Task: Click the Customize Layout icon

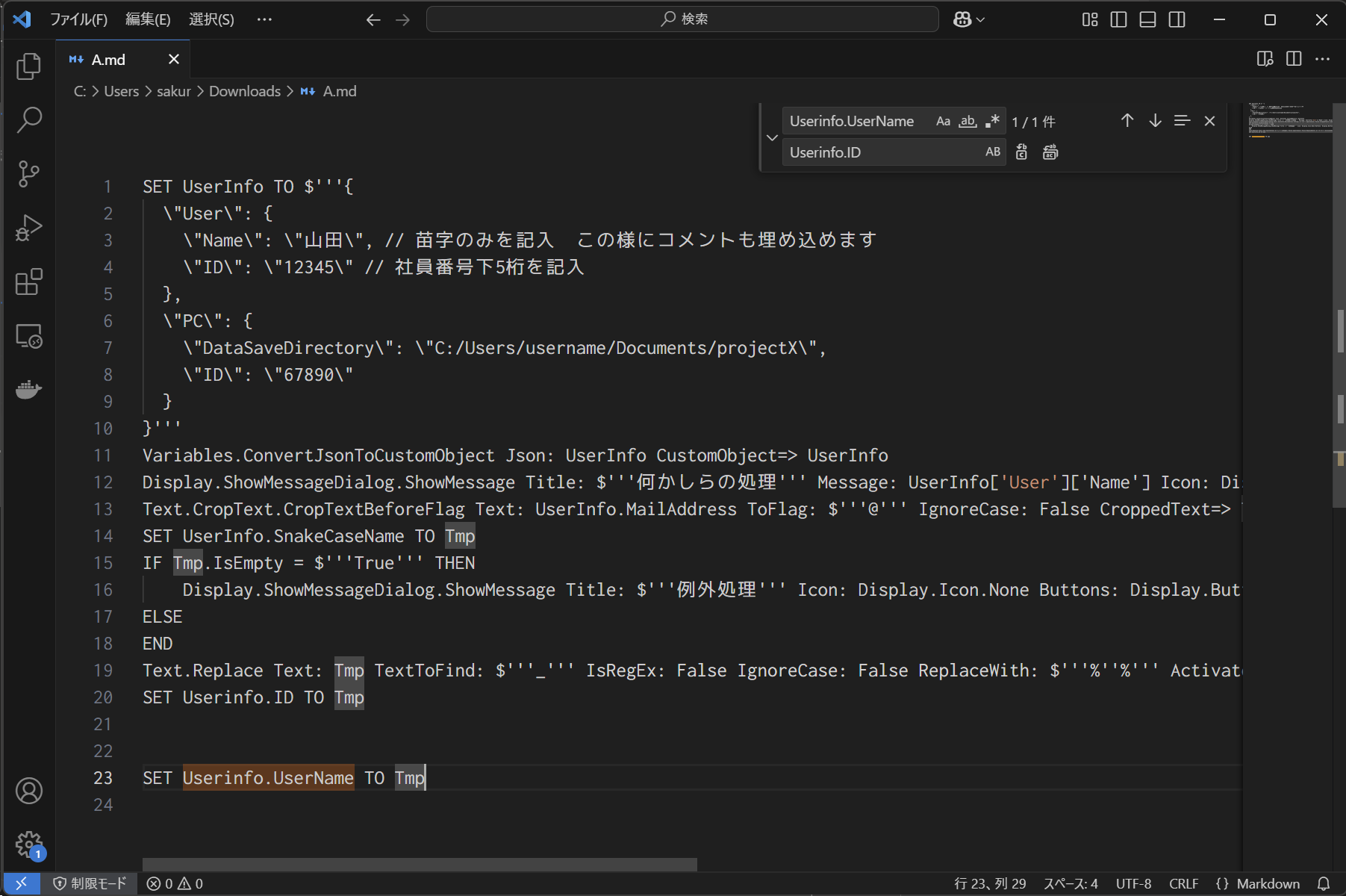Action: pyautogui.click(x=1090, y=19)
